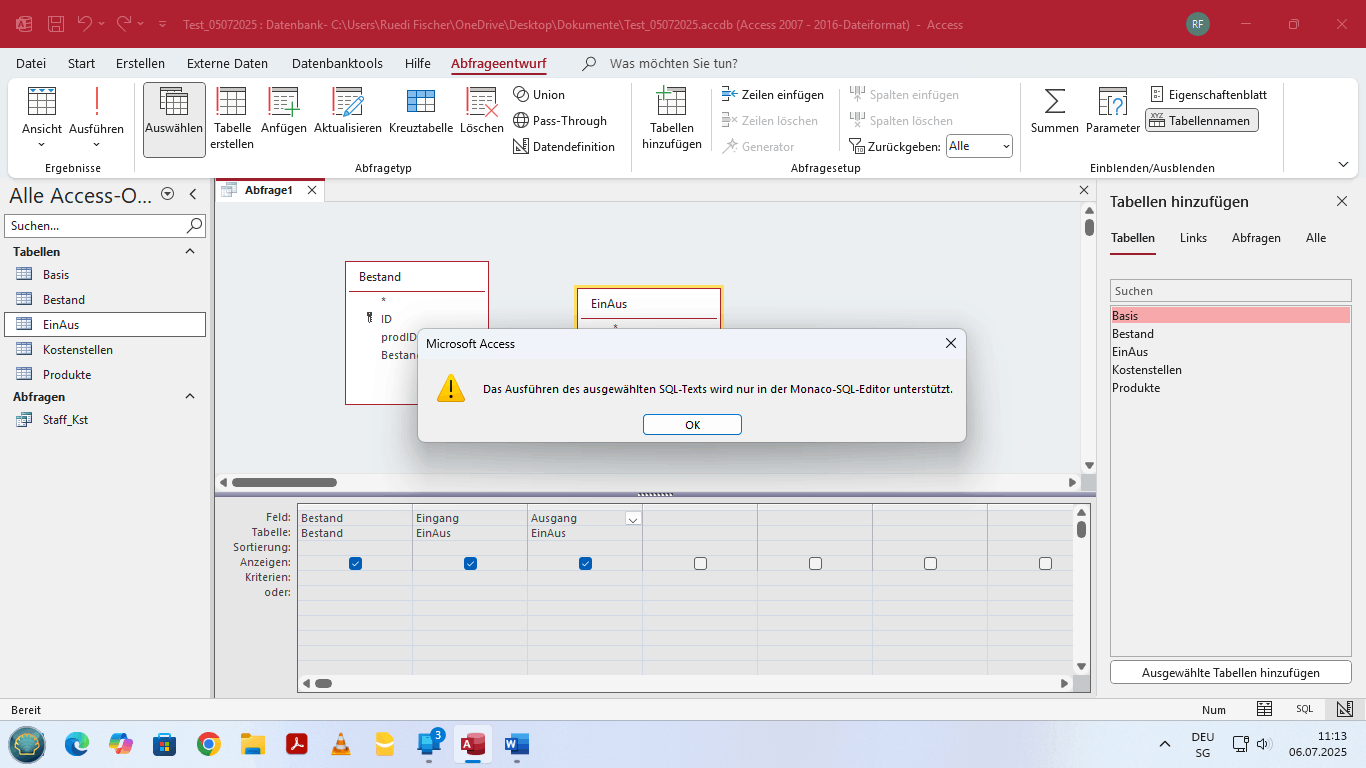
Task: Close the Abfrage1 query tab
Action: pyautogui.click(x=312, y=190)
